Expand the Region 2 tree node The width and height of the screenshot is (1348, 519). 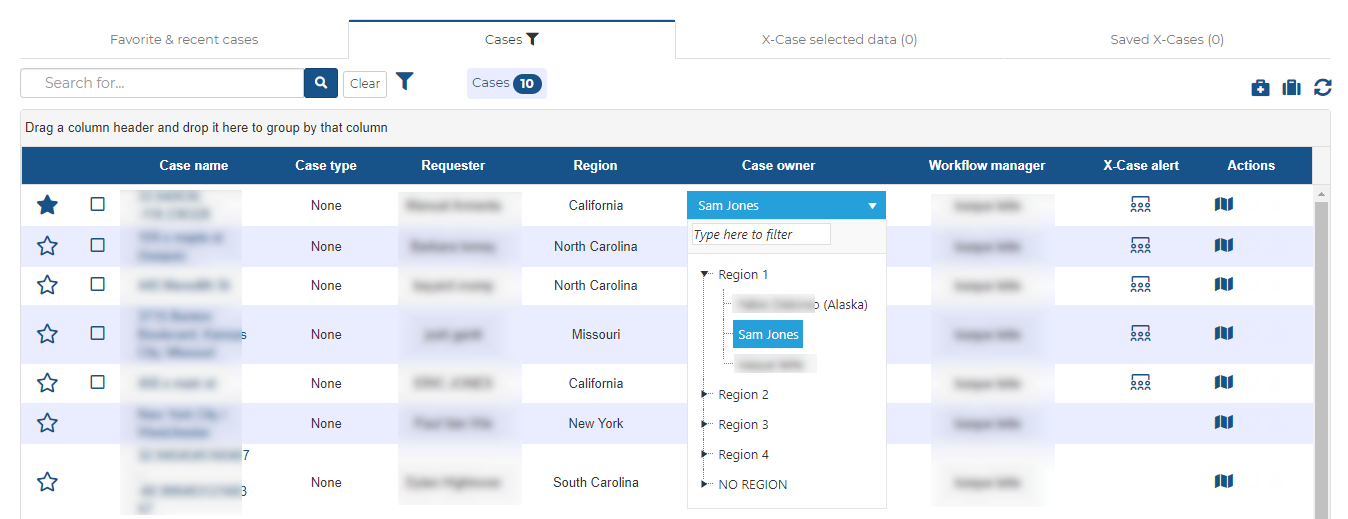(x=705, y=395)
